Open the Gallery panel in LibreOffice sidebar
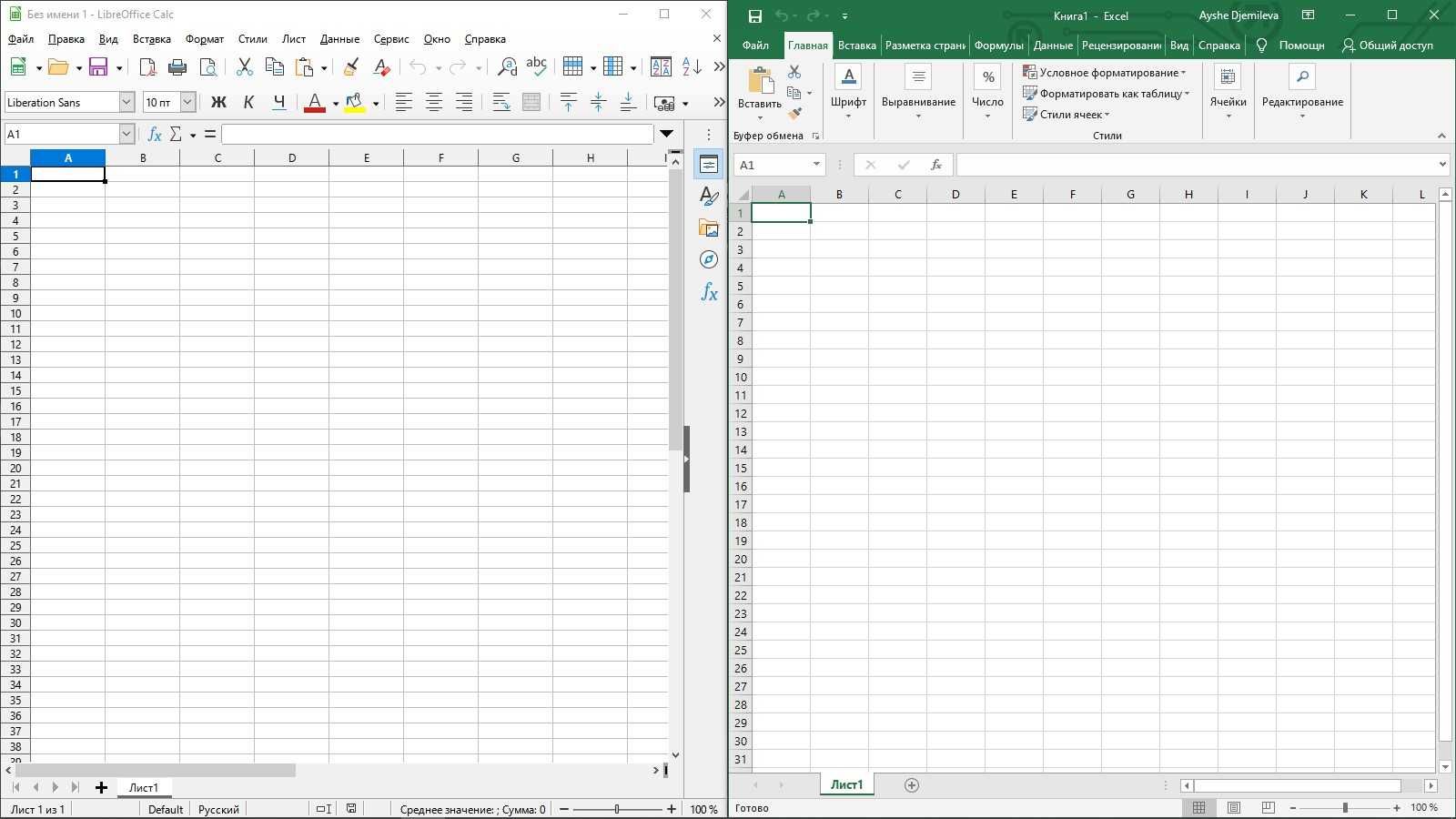This screenshot has width=1456, height=819. pos(709,228)
